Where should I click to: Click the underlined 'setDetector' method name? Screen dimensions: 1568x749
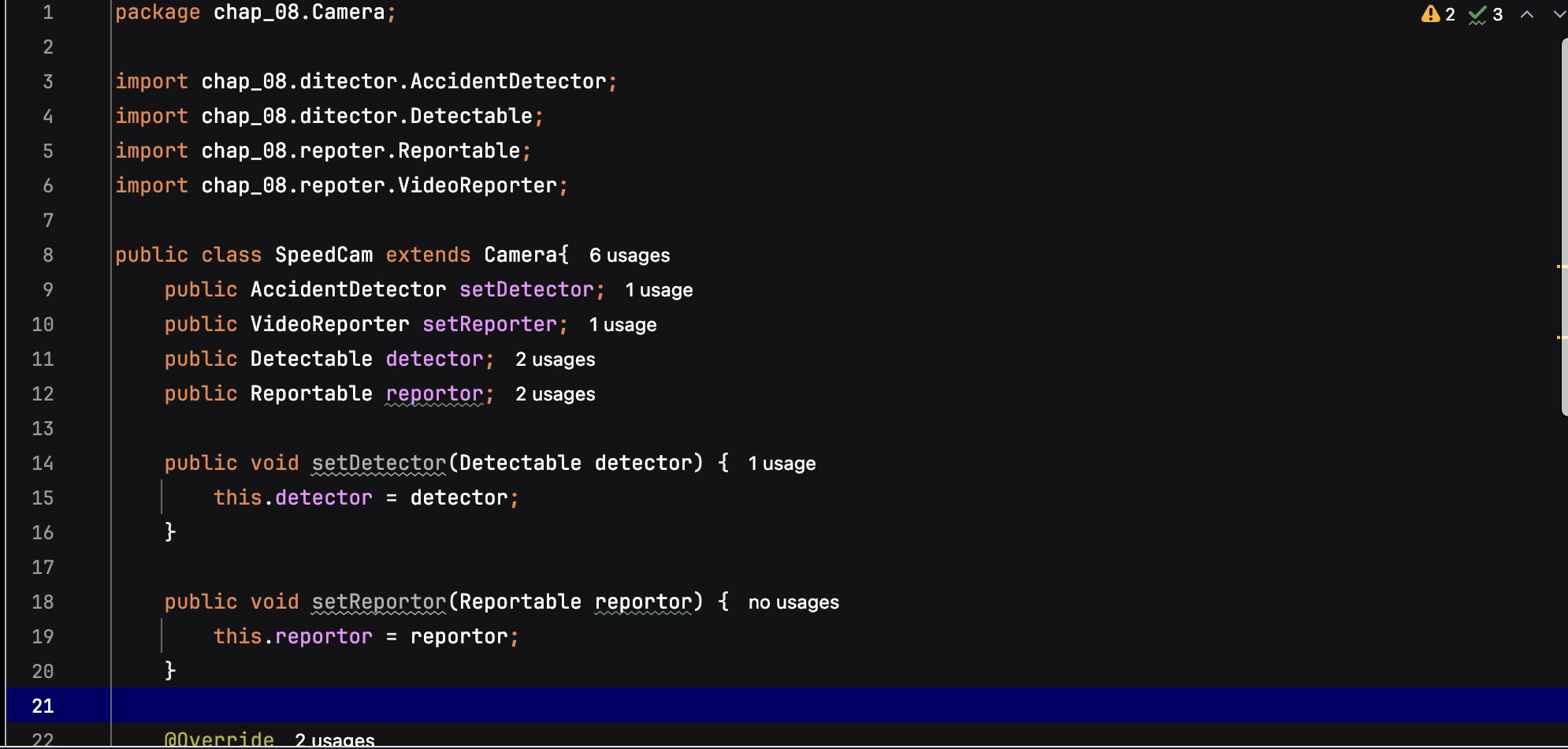(x=379, y=463)
